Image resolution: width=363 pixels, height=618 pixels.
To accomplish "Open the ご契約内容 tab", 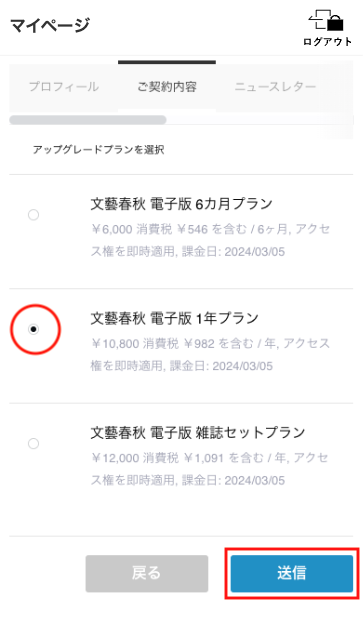I will tap(167, 86).
